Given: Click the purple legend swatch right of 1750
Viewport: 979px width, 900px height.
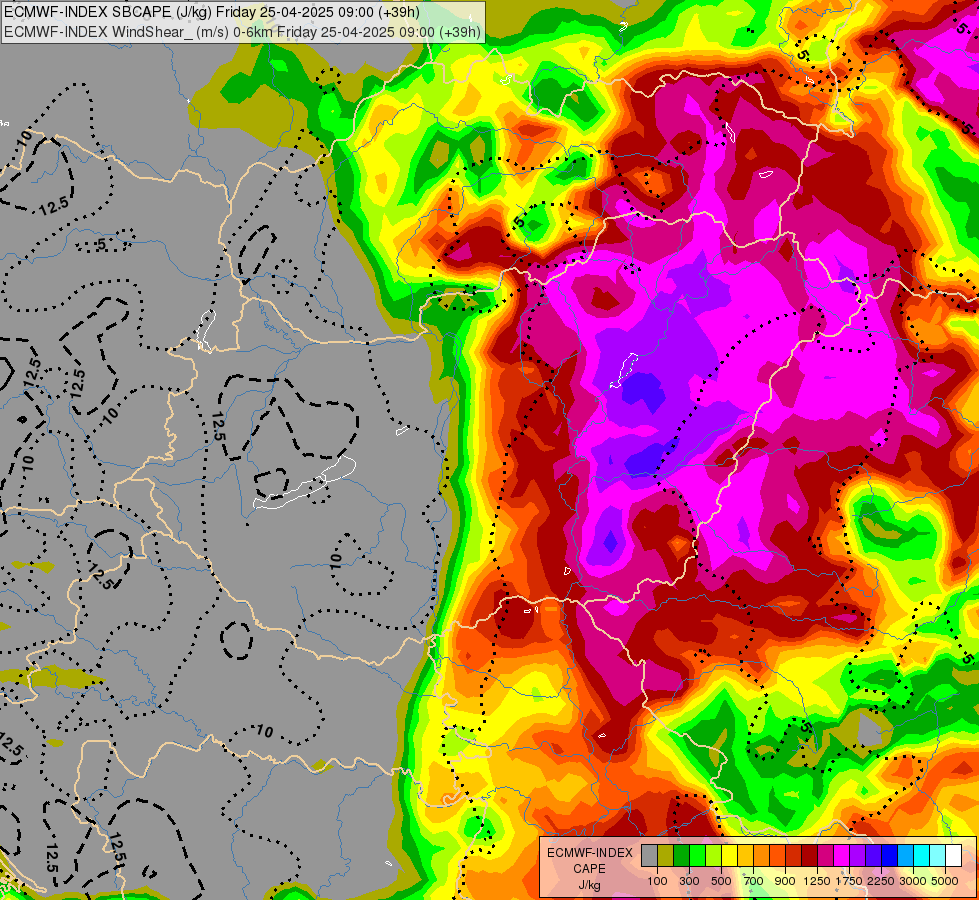Looking at the screenshot, I should click(857, 856).
